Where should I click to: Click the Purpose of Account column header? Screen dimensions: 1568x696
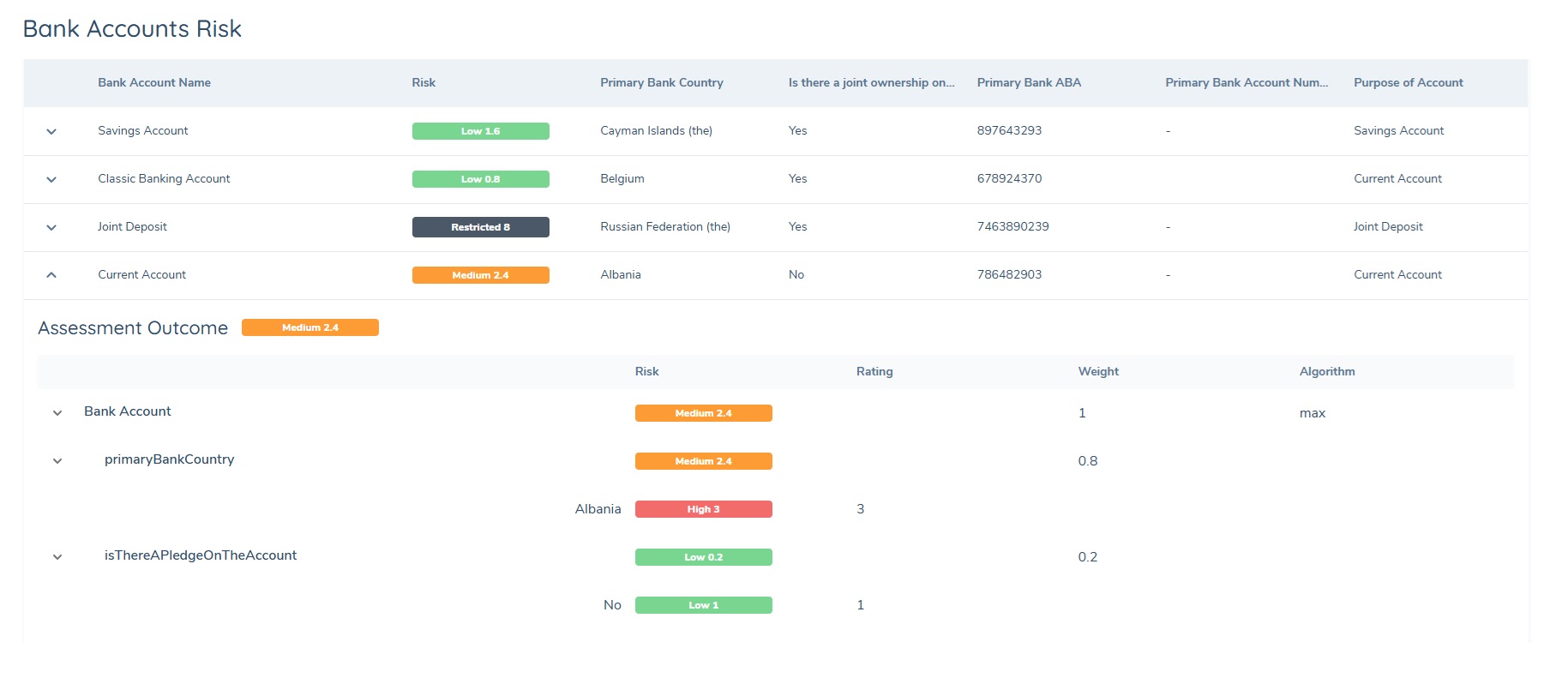(1408, 83)
